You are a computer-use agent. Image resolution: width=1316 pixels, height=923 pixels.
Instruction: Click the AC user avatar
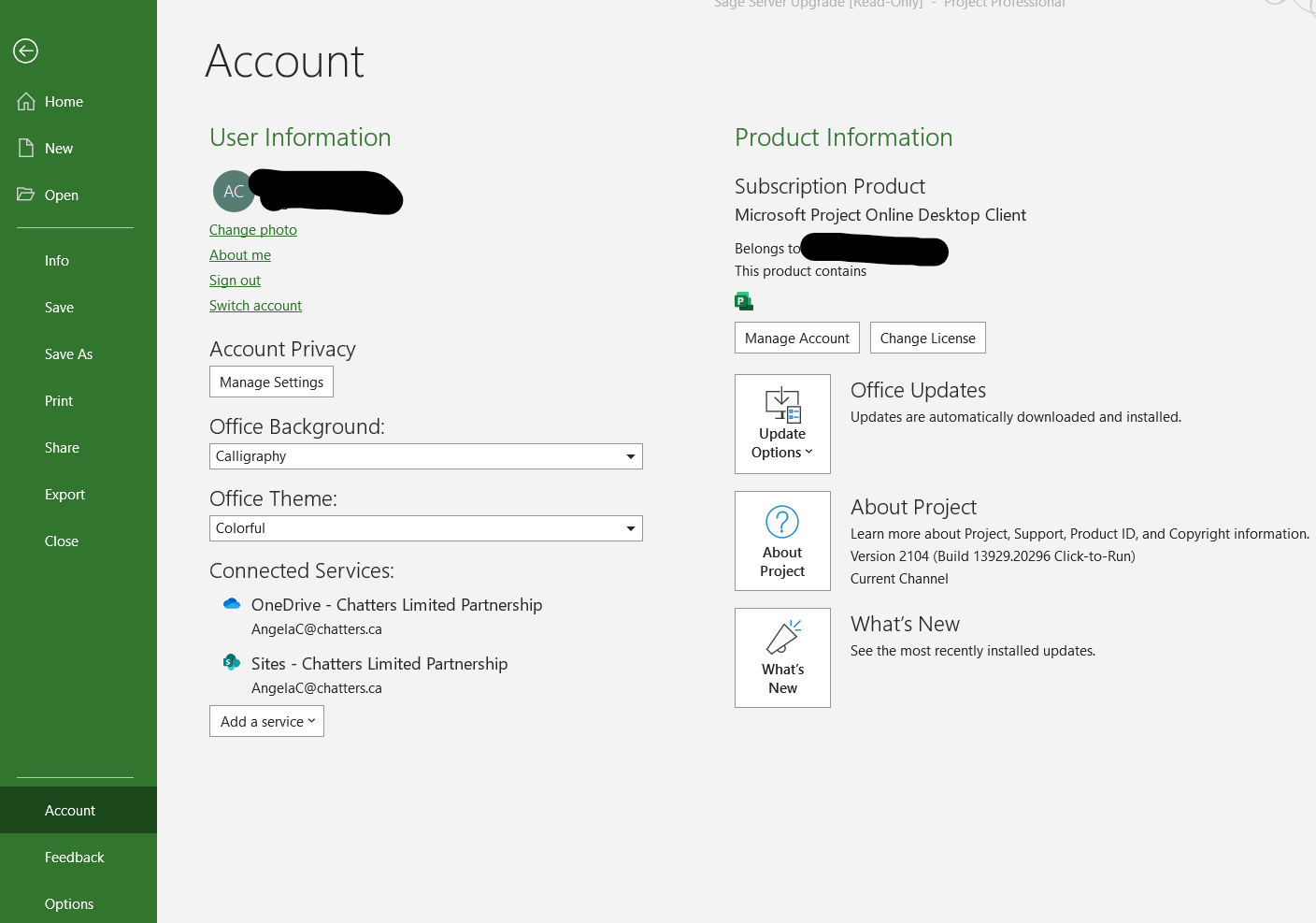pos(234,192)
